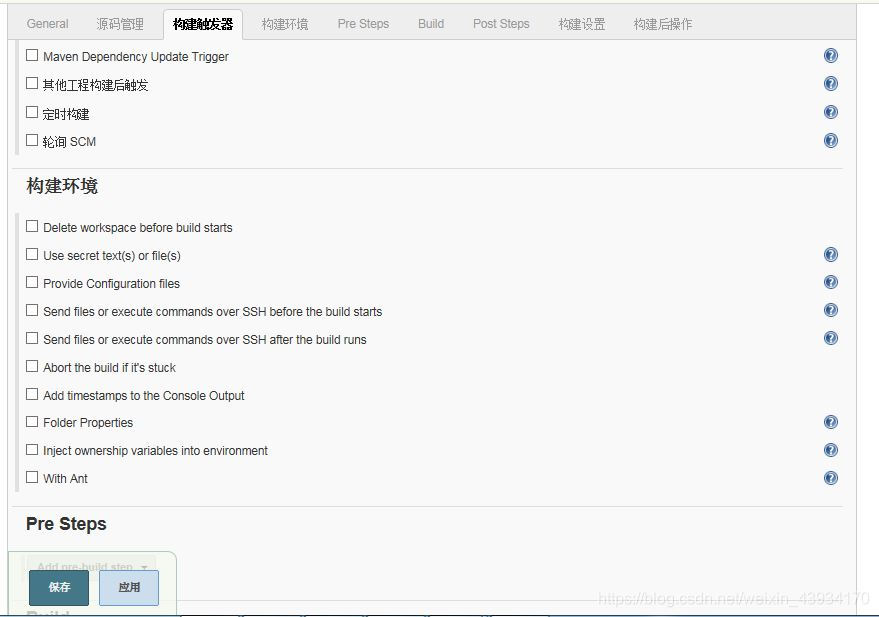Viewport: 879px width, 617px height.
Task: Open help icon for 轮询 SCM
Action: 831,140
